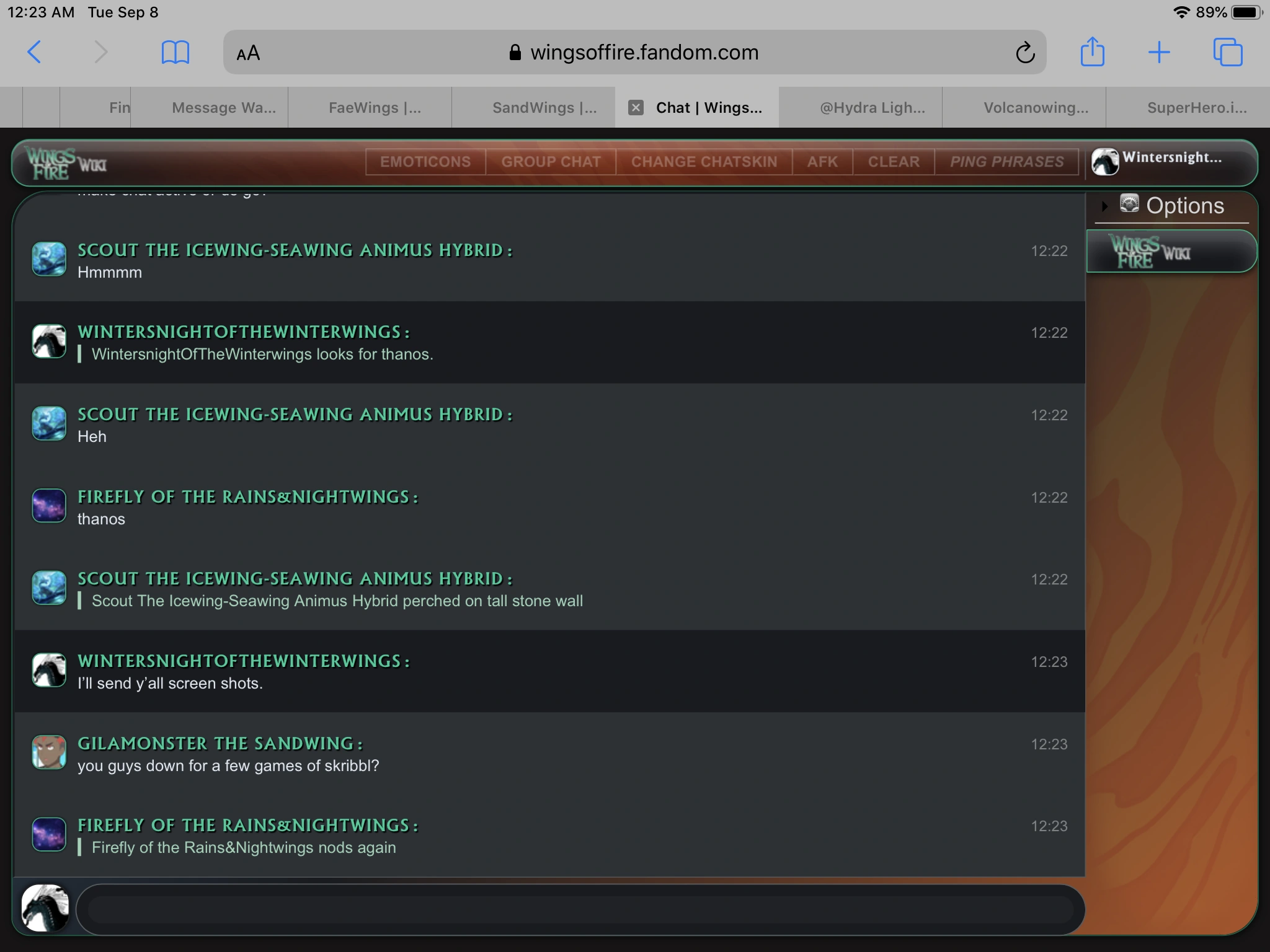1270x952 pixels.
Task: Focus the chat message input field
Action: point(580,909)
